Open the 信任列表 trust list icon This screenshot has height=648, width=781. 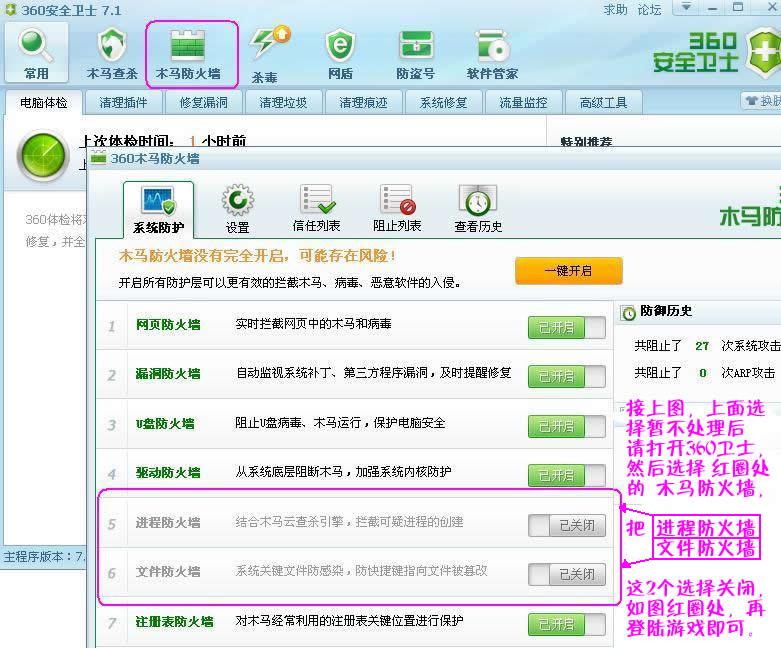[316, 201]
